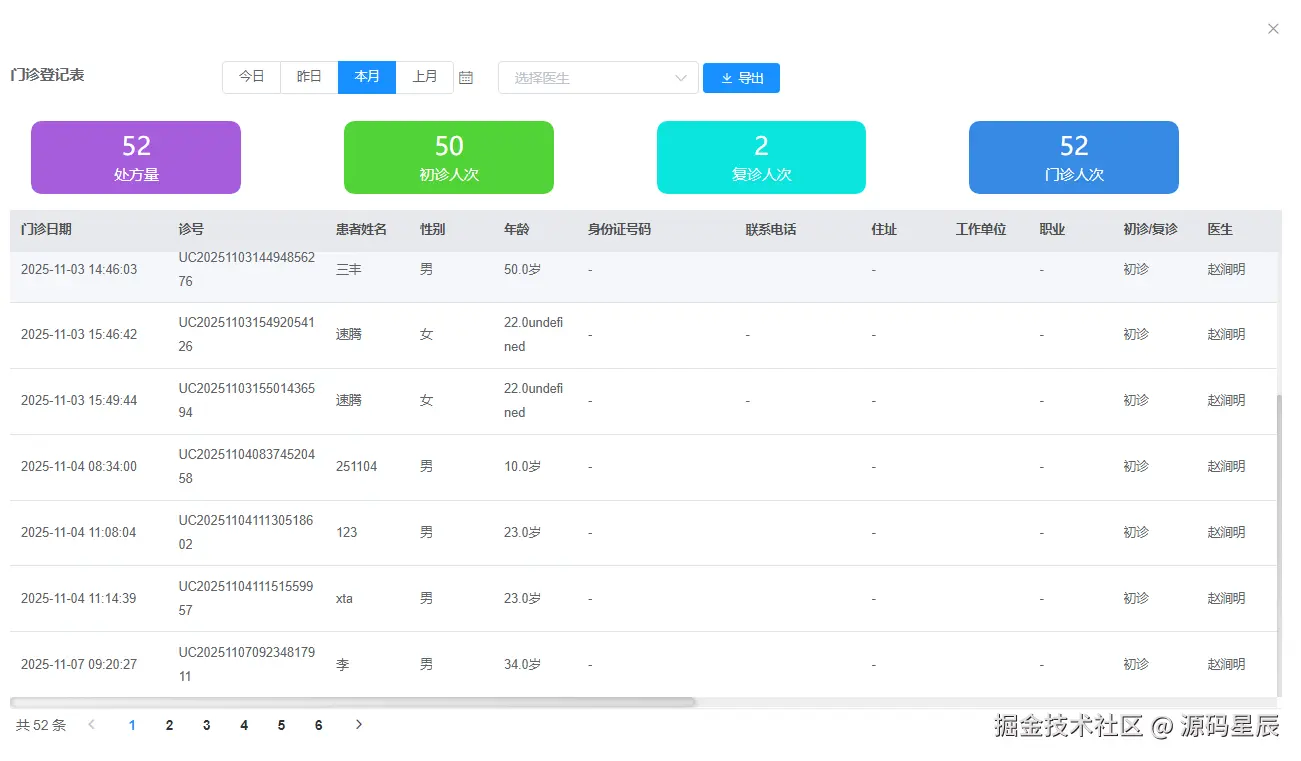Close the dialog with the X icon
The image size is (1301, 761).
point(1273,29)
